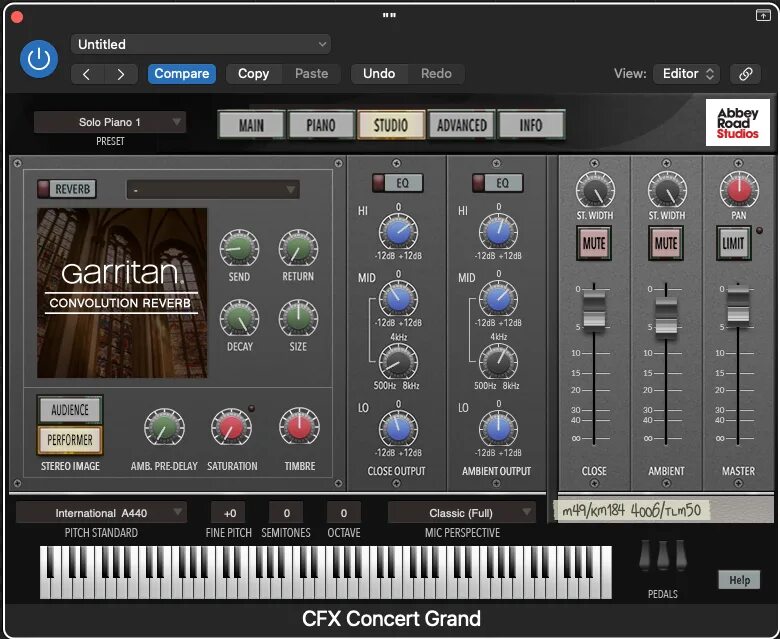The width and height of the screenshot is (780, 639).
Task: Mute the CLOSE channel
Action: click(x=594, y=243)
